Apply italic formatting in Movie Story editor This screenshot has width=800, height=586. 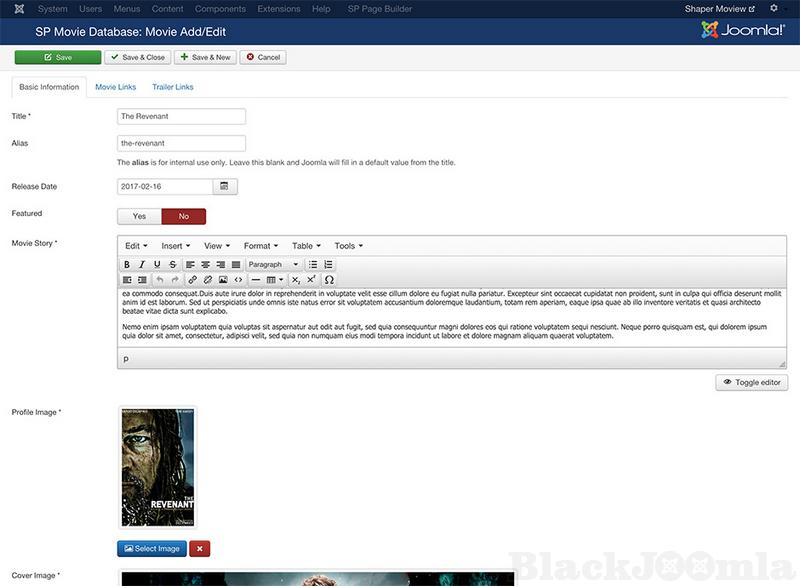143,264
